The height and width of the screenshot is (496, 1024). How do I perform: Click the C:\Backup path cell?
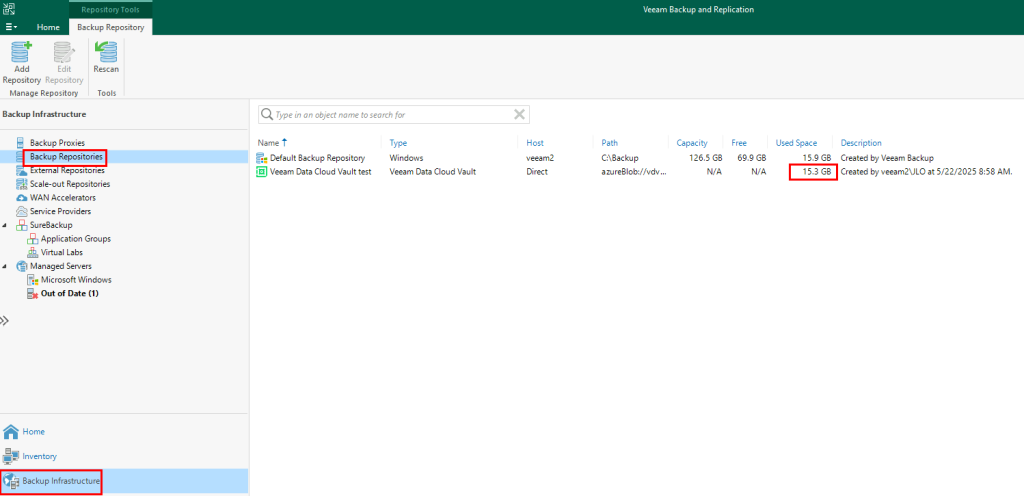pyautogui.click(x=619, y=158)
